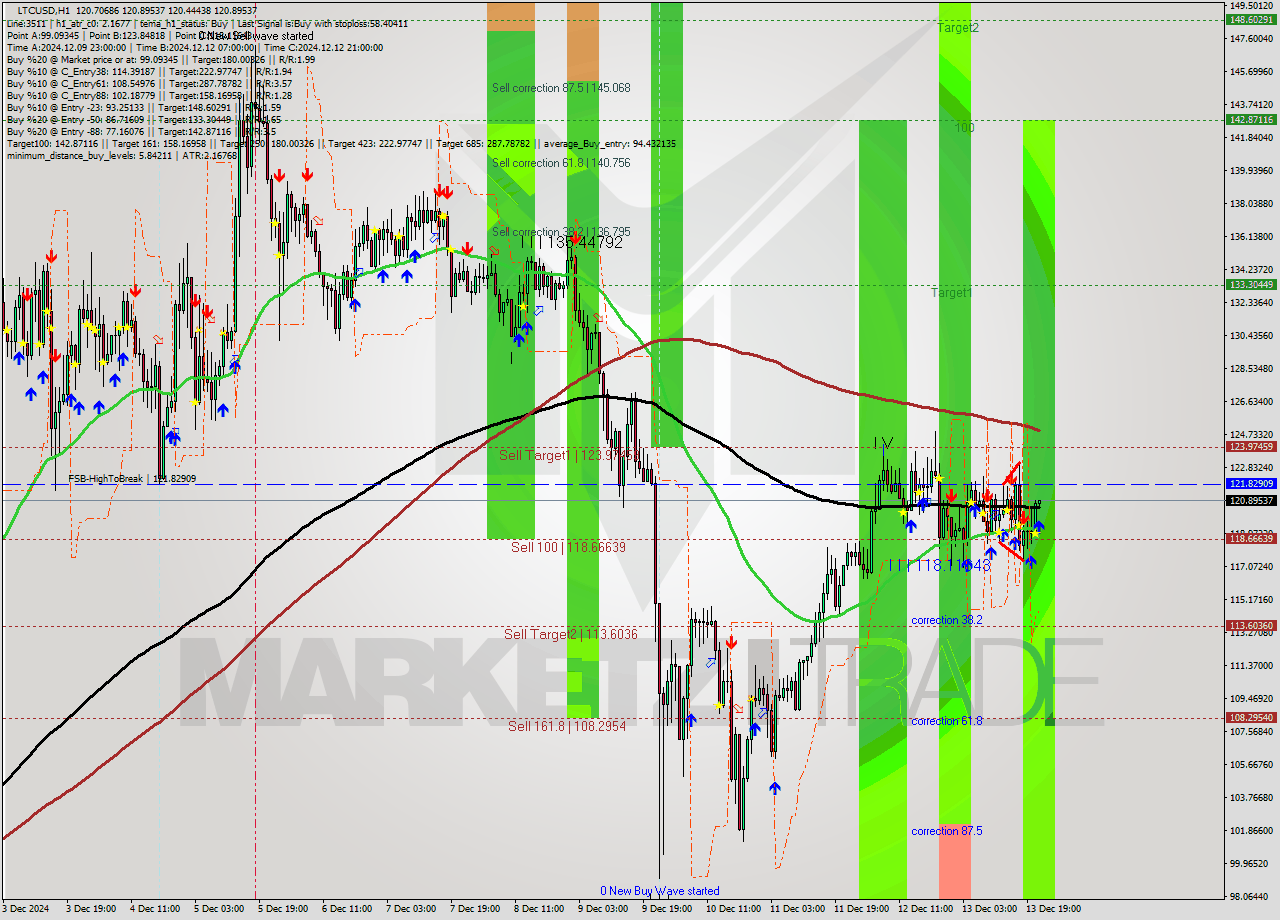1280x920 pixels.
Task: Click the 'Line:3511' indicator info line
Action: (x=207, y=23)
